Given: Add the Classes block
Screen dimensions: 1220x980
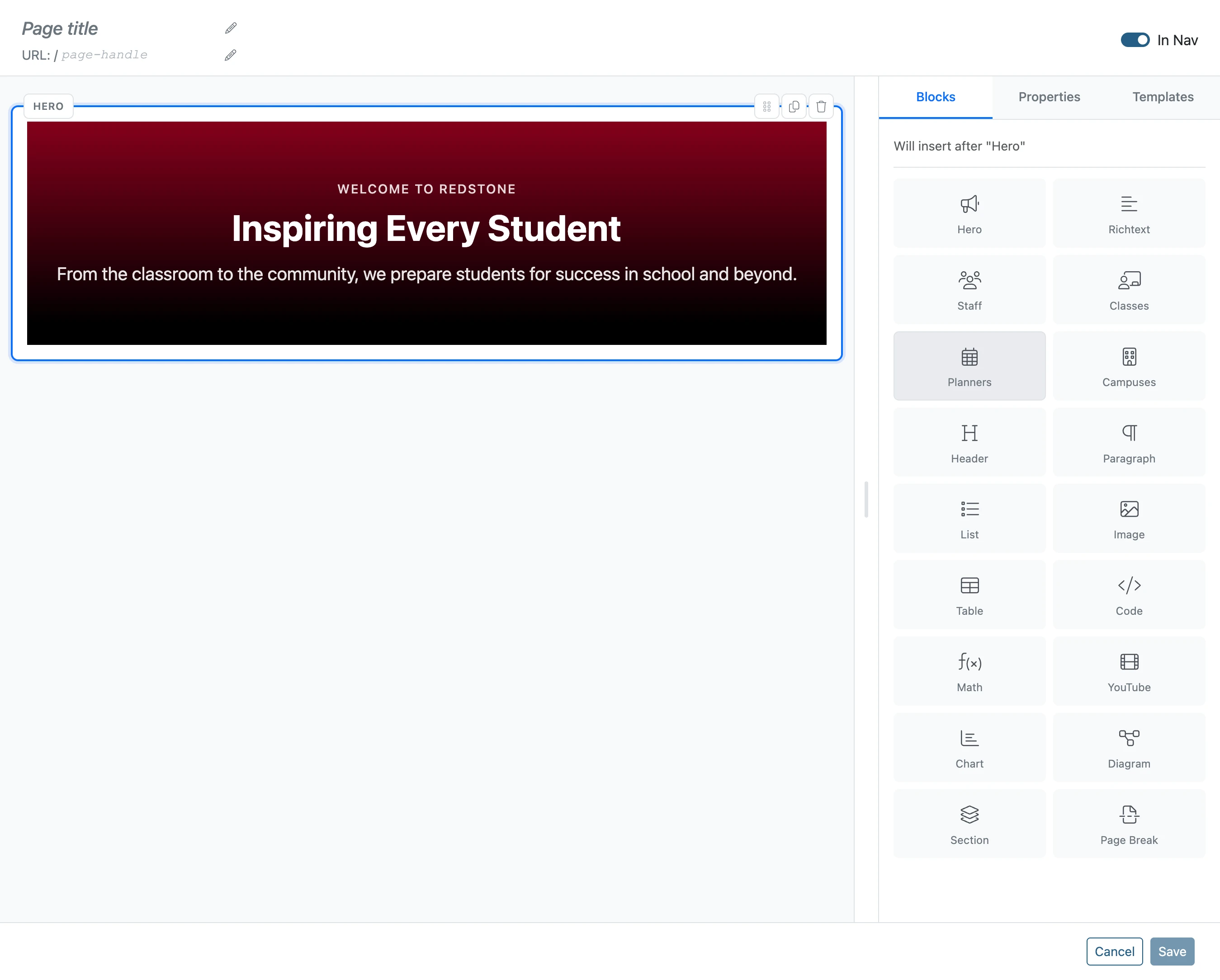Looking at the screenshot, I should 1129,290.
